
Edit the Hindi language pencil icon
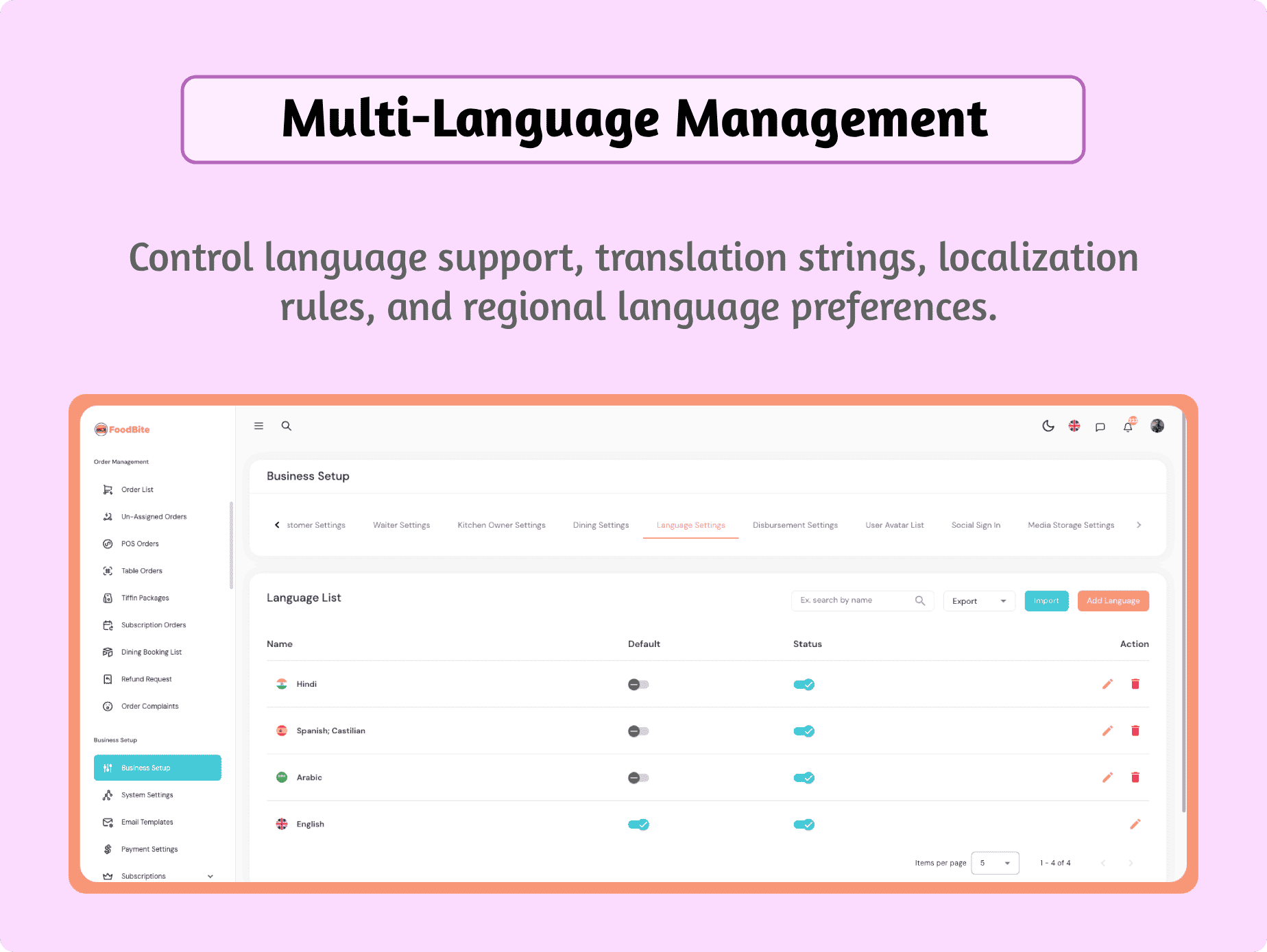1107,684
